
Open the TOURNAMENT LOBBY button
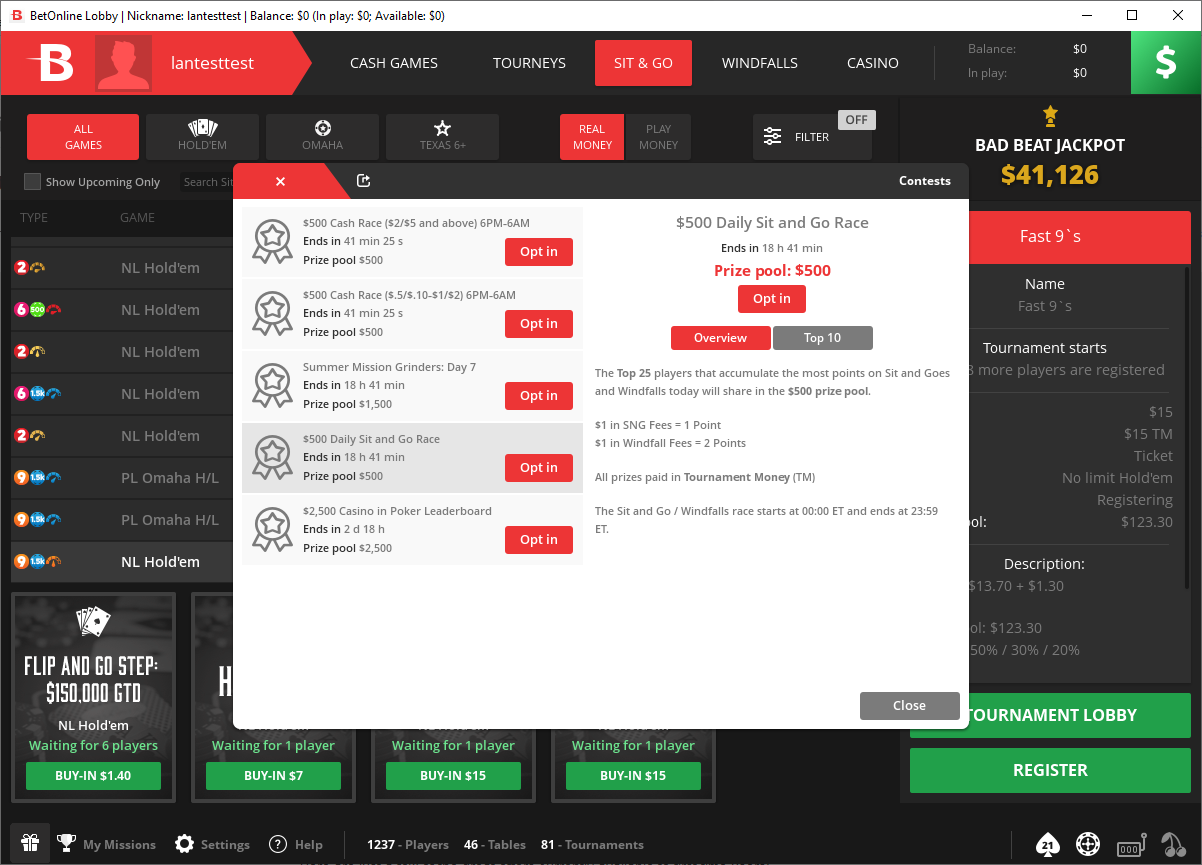coord(1050,716)
